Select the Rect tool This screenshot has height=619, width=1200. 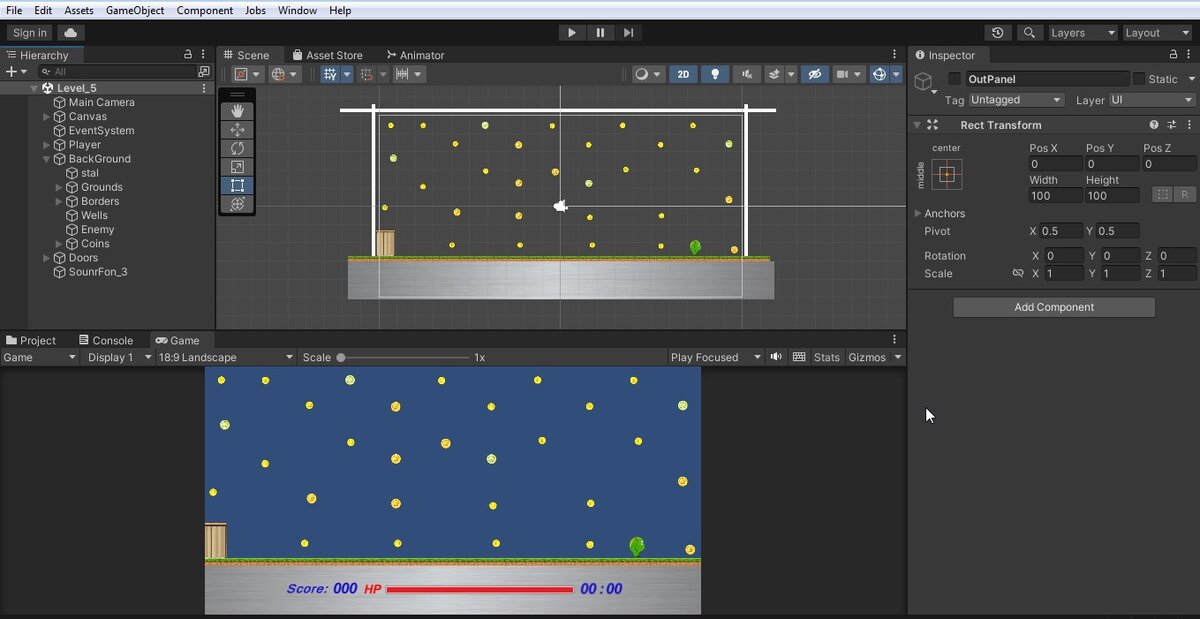click(237, 185)
